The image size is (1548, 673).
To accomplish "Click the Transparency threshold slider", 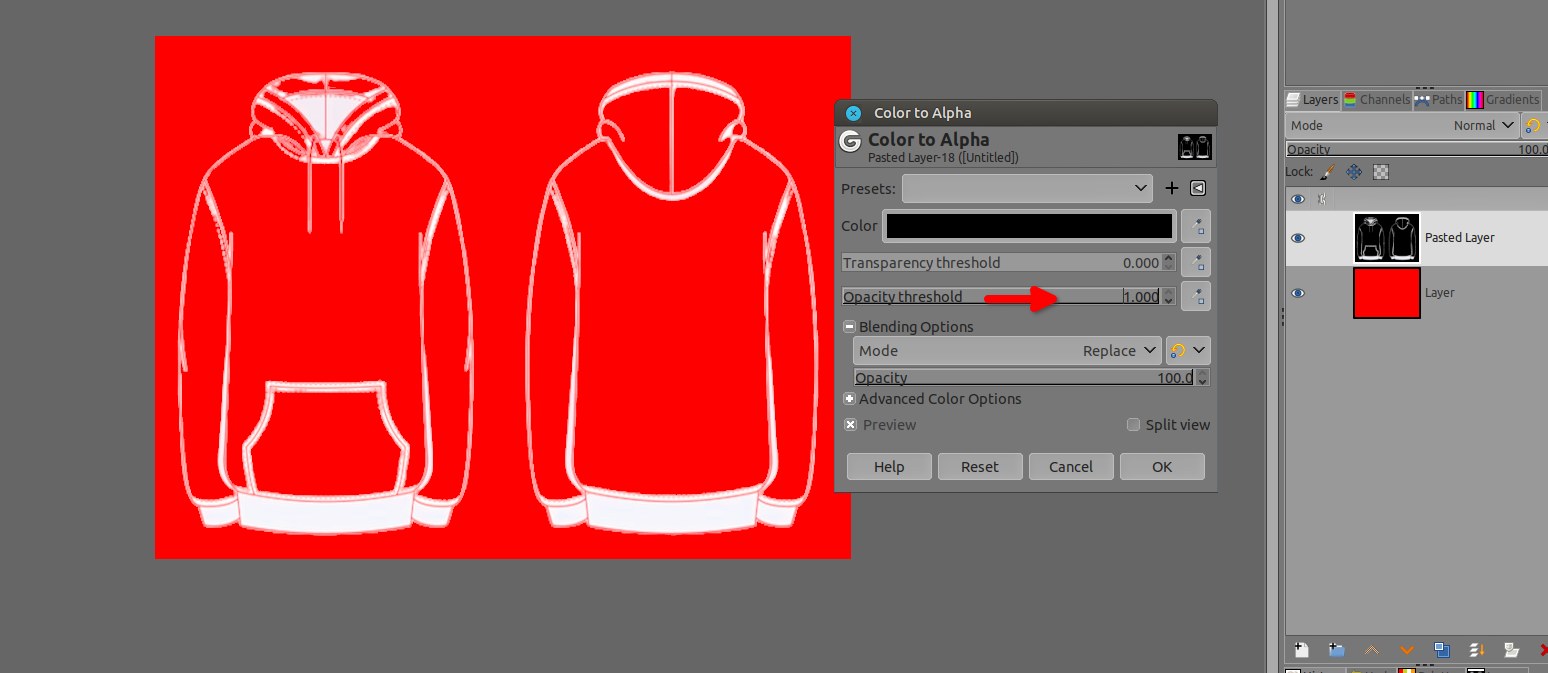I will point(1001,263).
